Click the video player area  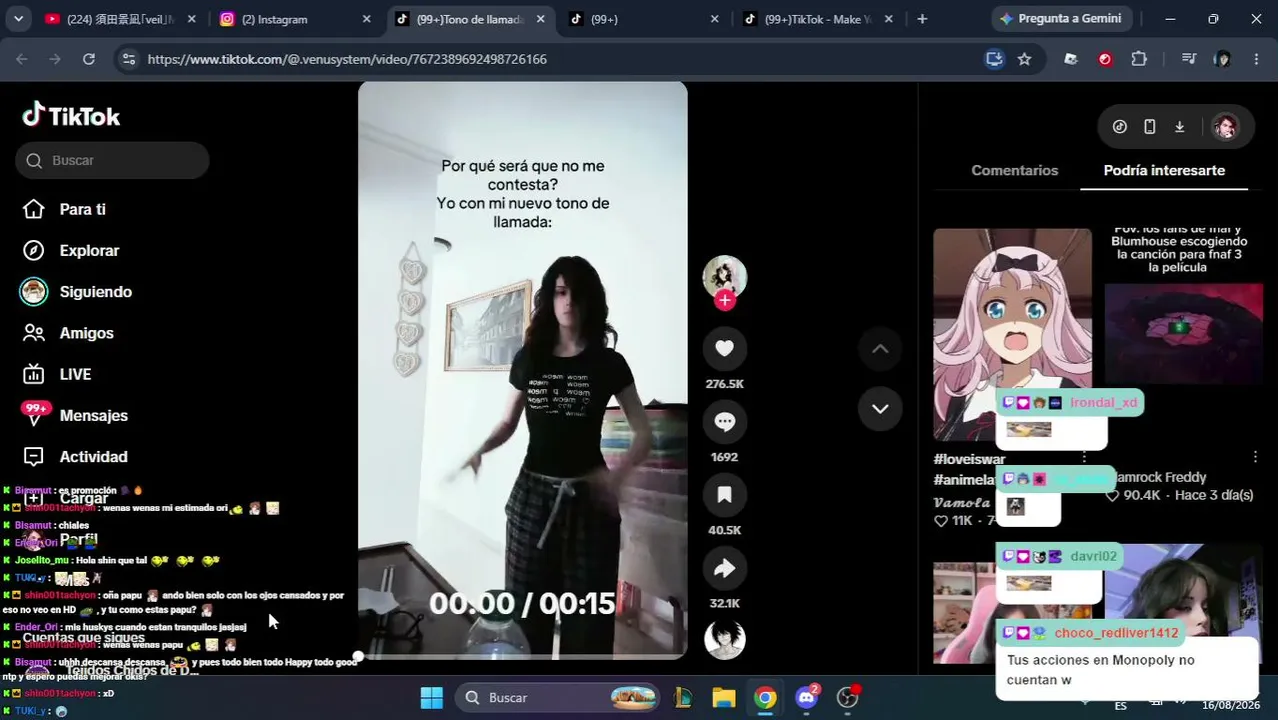point(522,370)
